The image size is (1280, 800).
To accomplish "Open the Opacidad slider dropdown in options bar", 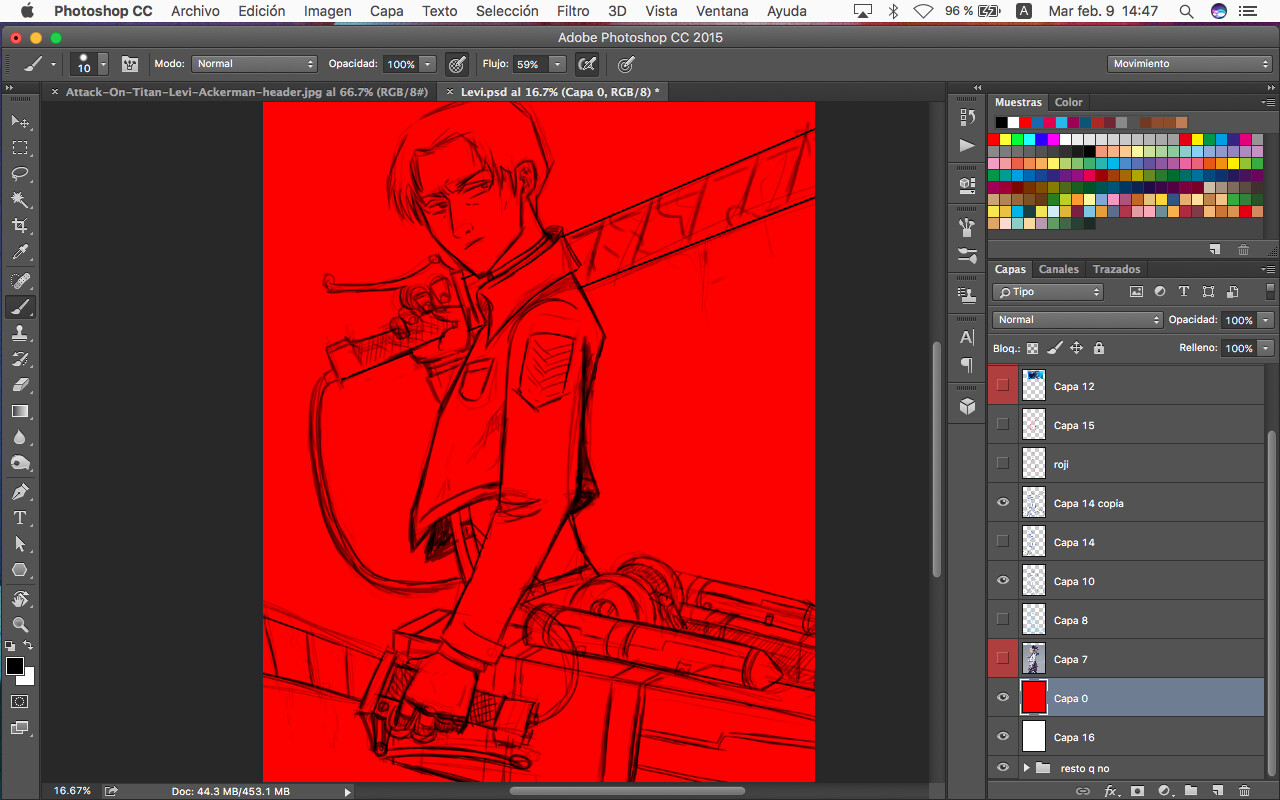I will [x=428, y=64].
